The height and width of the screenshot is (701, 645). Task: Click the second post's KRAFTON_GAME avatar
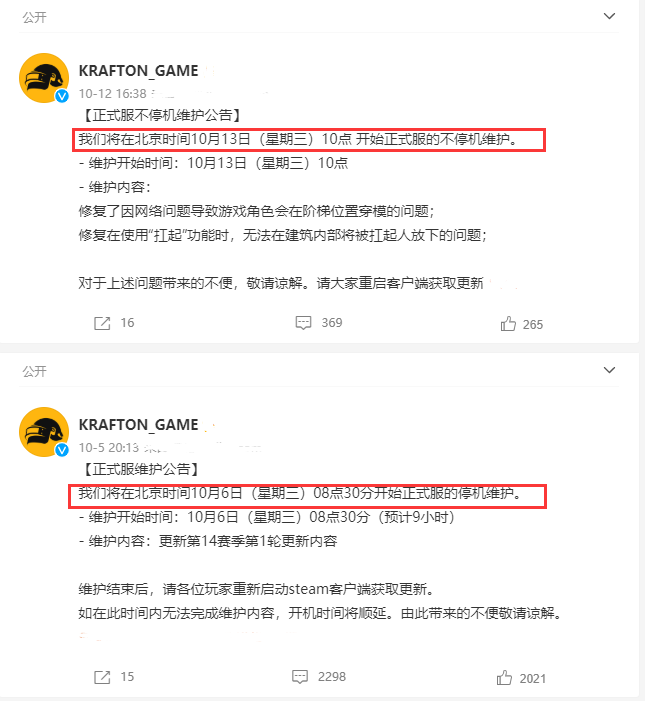click(x=44, y=432)
